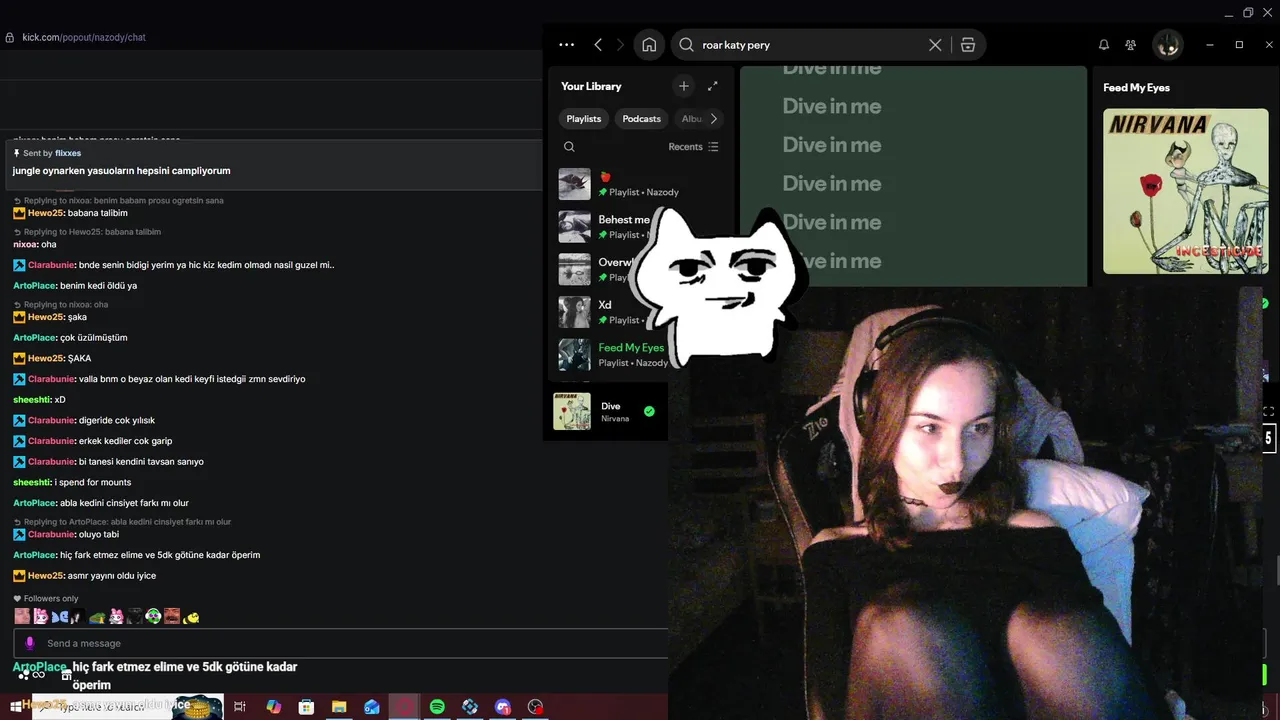
Task: Filter library by Albums chip
Action: coord(692,119)
